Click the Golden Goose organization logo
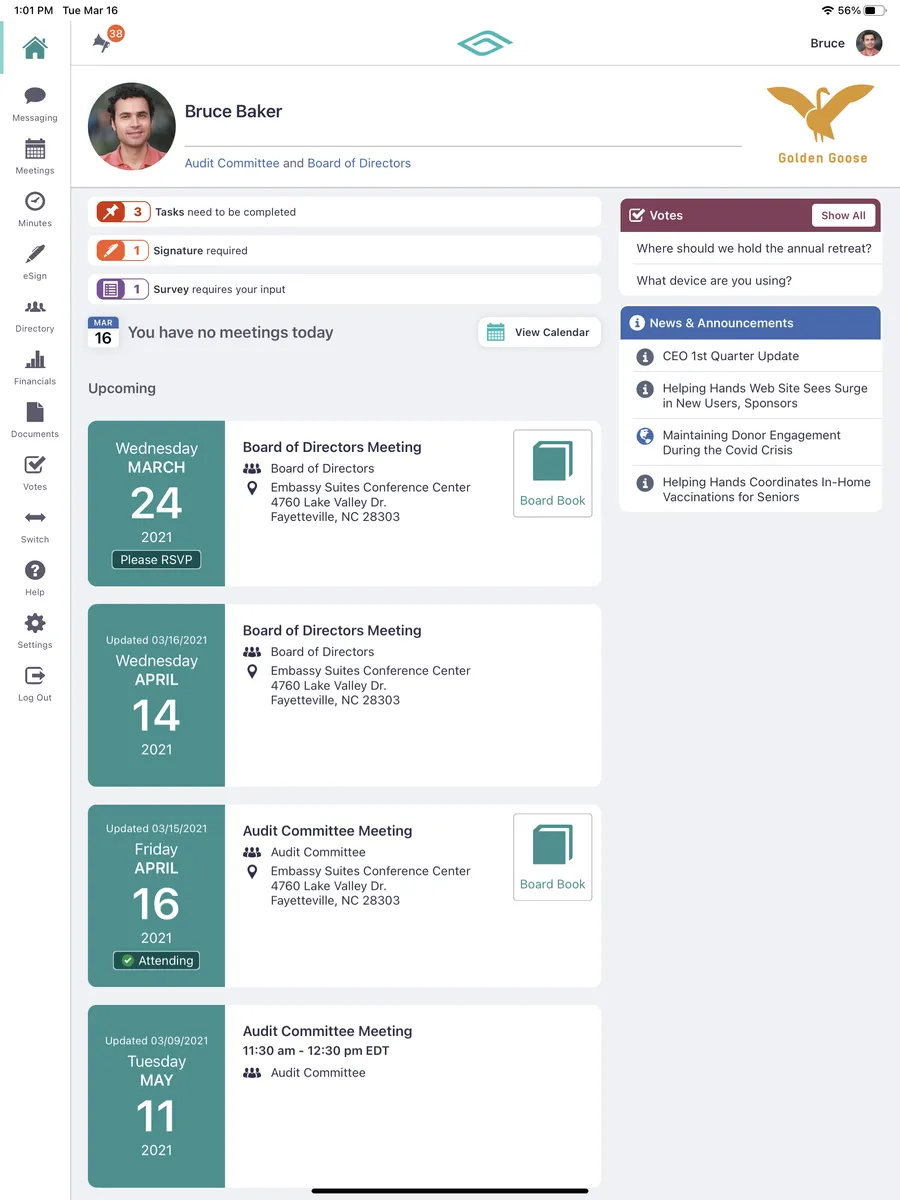Image resolution: width=900 pixels, height=1200 pixels. [821, 125]
